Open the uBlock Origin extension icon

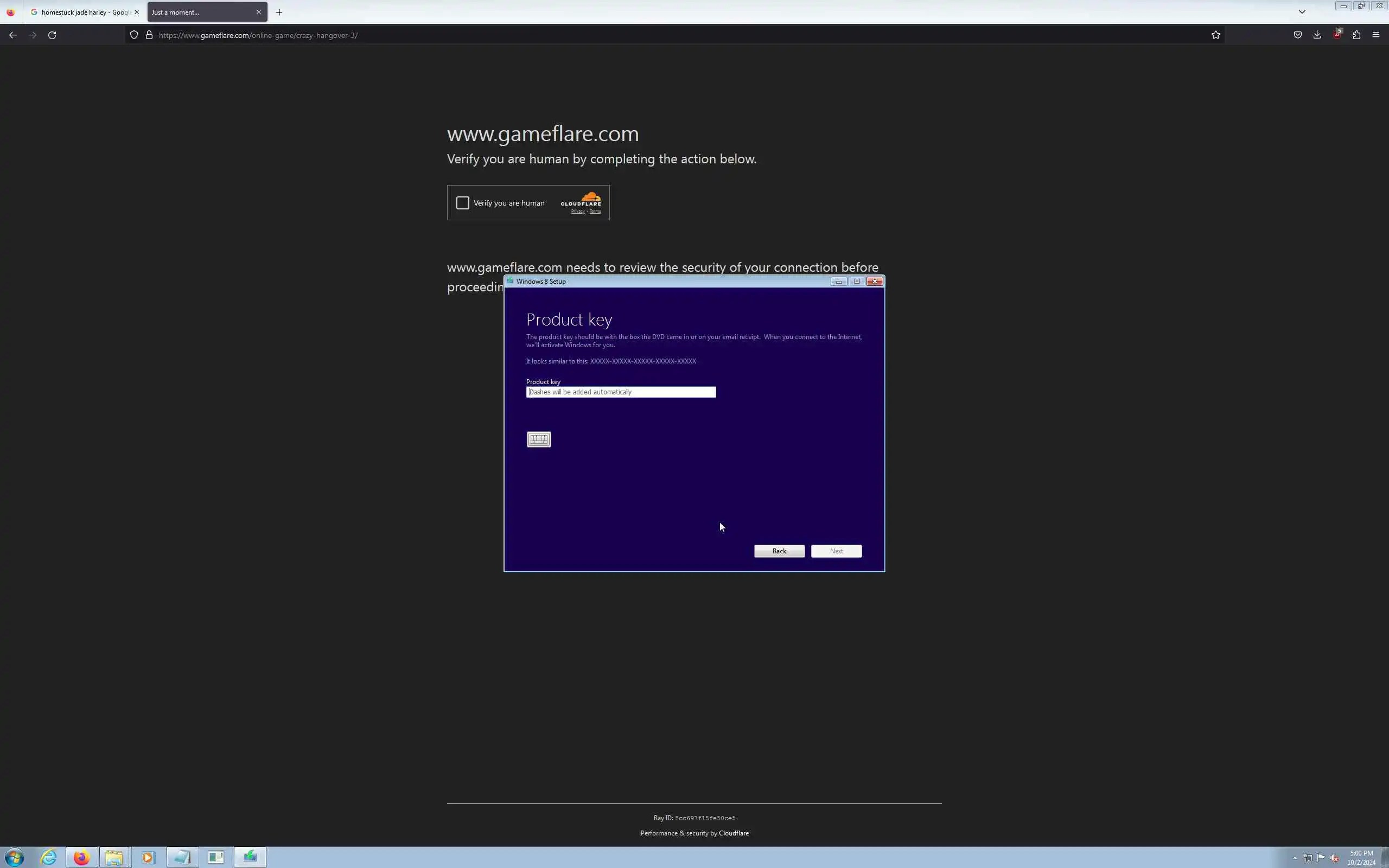click(x=1337, y=35)
